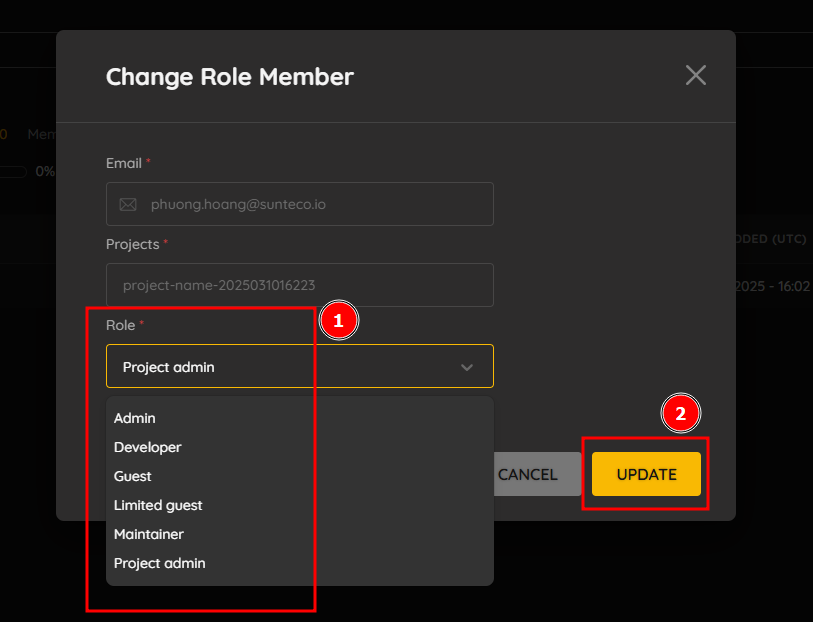Click the Update button
Image resolution: width=813 pixels, height=622 pixels.
[x=647, y=474]
